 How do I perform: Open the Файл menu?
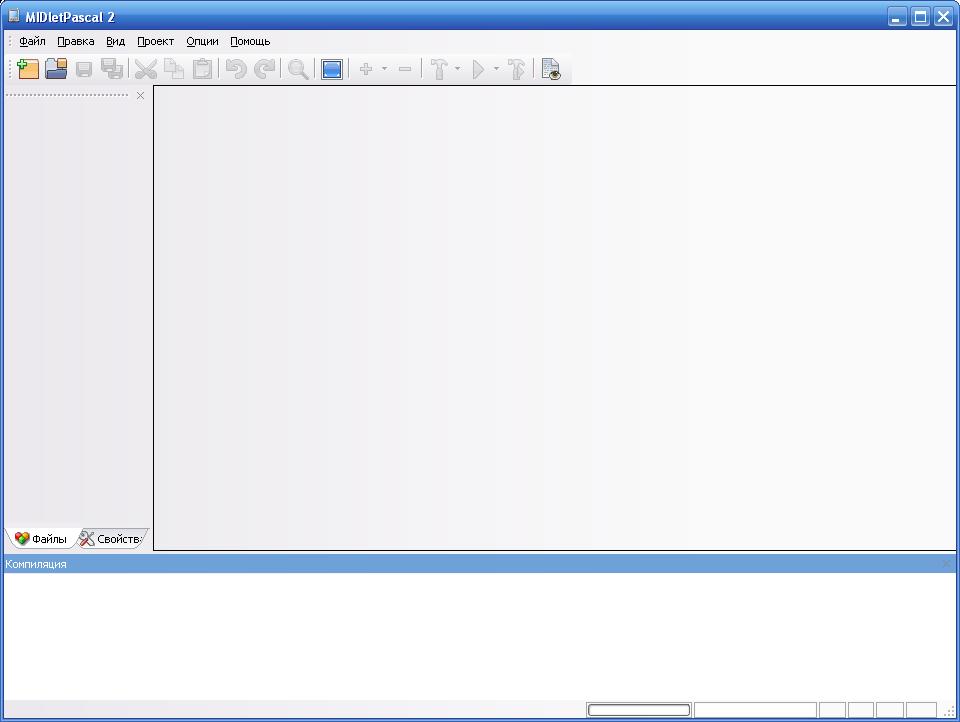click(32, 41)
